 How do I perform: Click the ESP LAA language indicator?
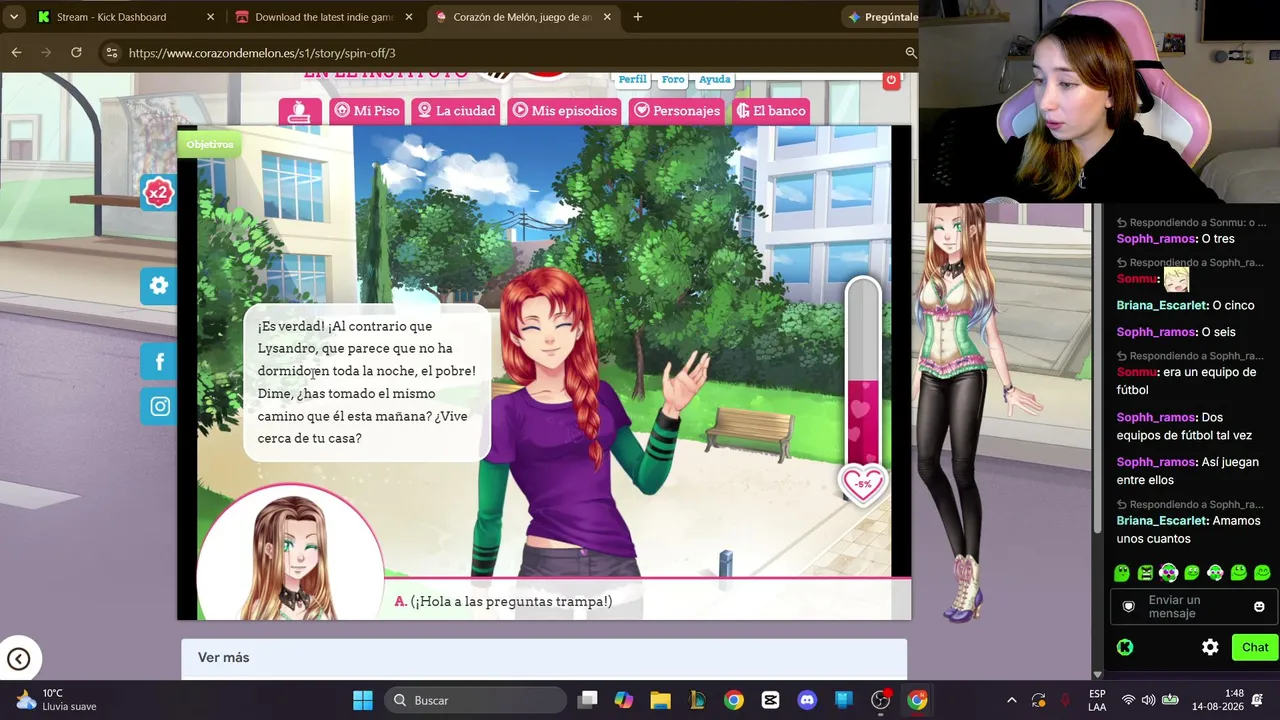(1097, 700)
